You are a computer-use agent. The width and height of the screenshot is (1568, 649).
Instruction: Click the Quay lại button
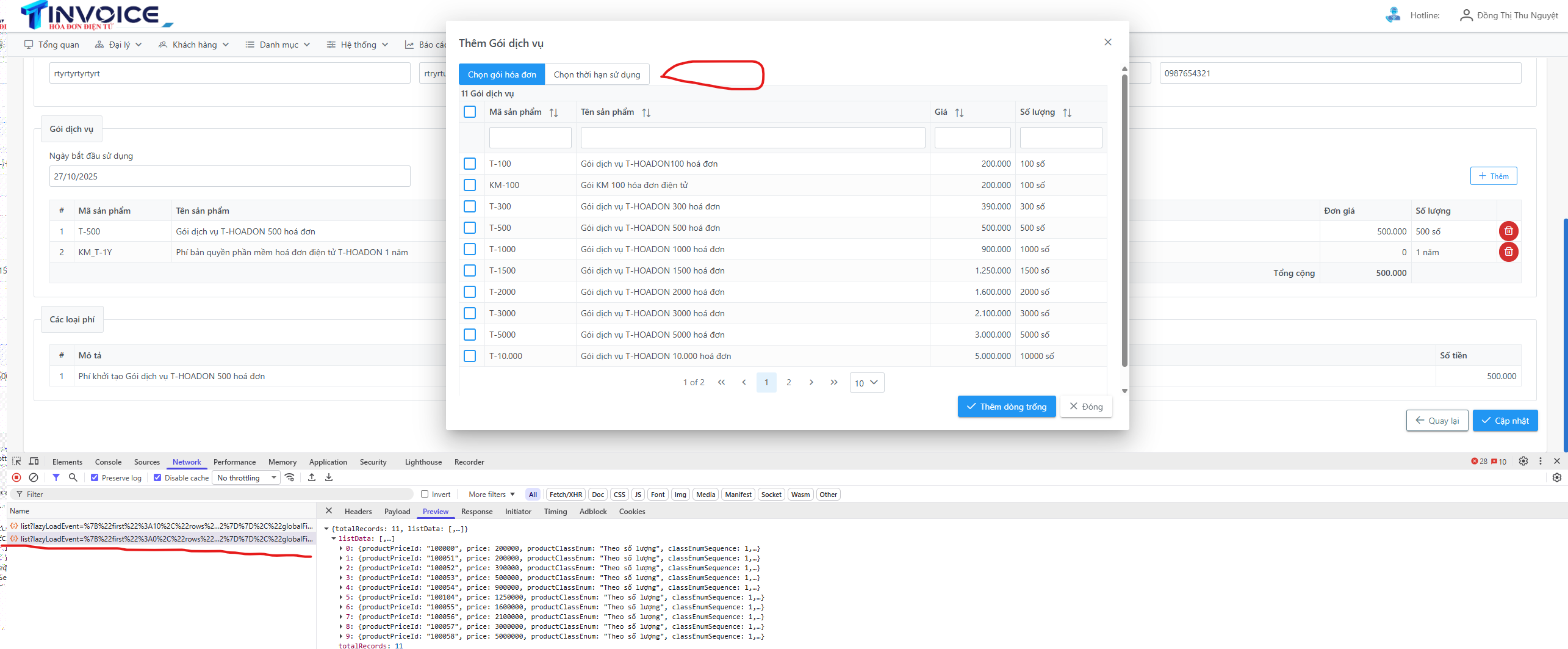1437,421
